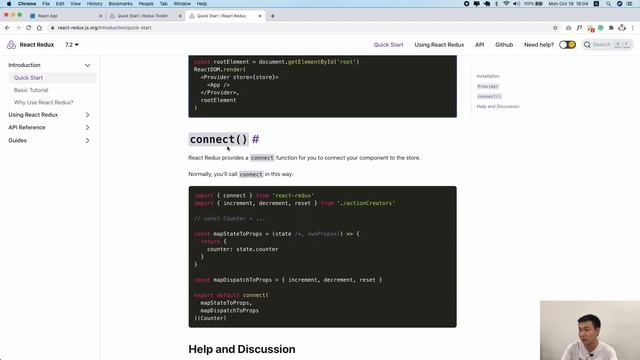Switch to the React App tab
Image resolution: width=640 pixels, height=360 pixels.
65,16
